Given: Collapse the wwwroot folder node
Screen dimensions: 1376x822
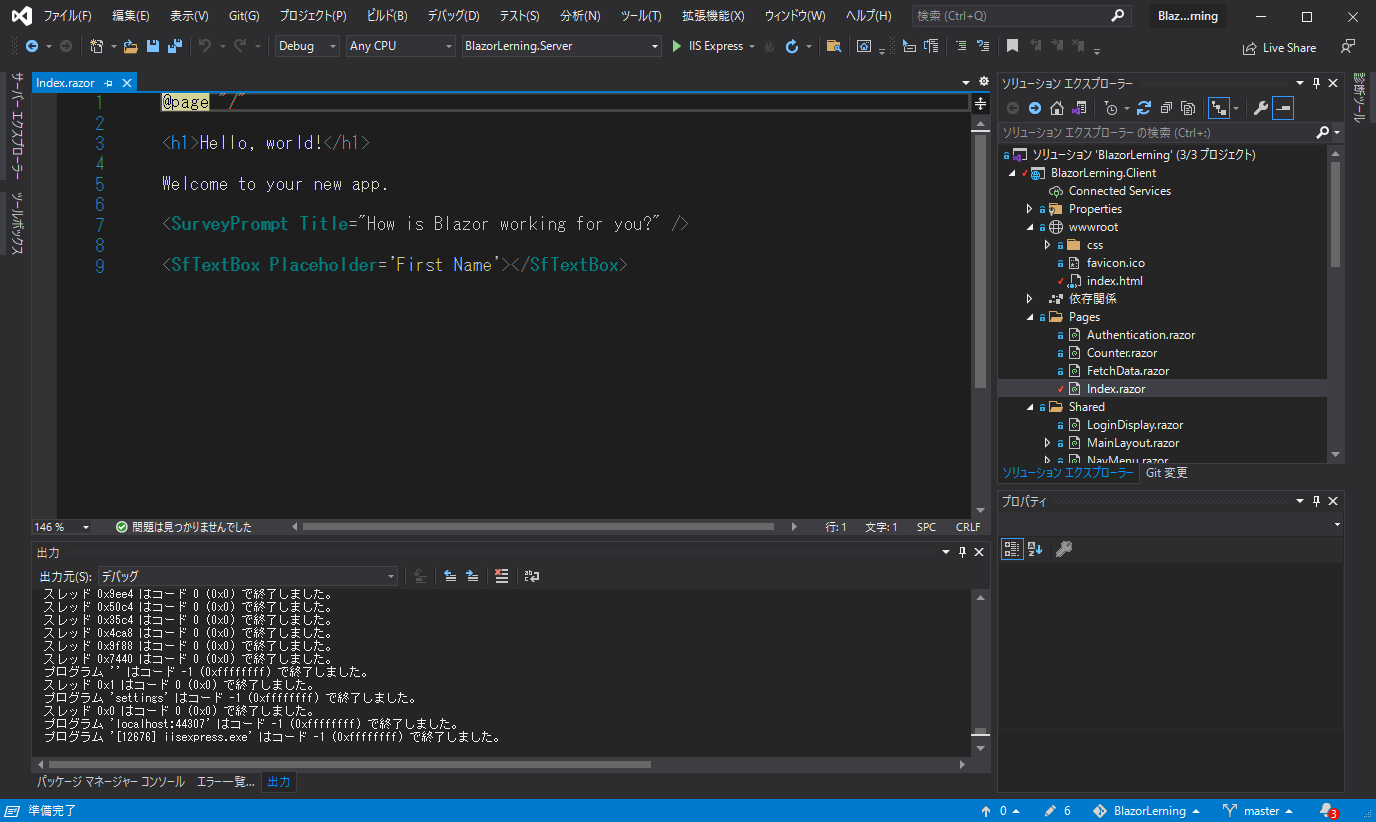Looking at the screenshot, I should (1029, 227).
